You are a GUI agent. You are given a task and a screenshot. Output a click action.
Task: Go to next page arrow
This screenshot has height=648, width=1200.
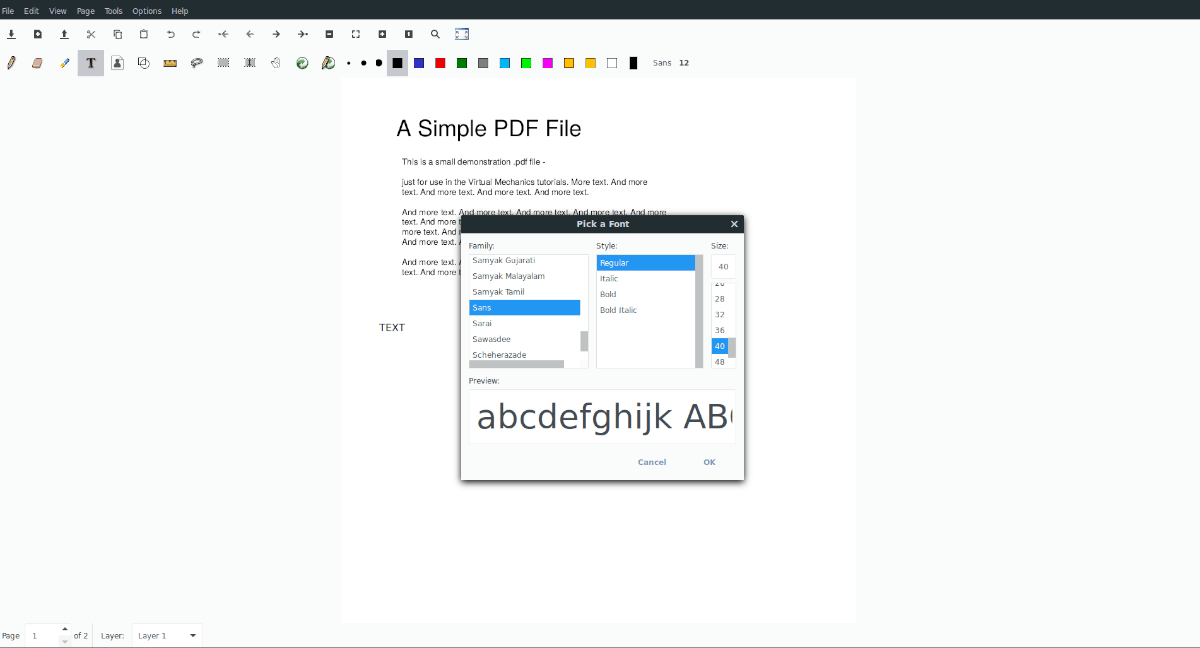[x=276, y=34]
